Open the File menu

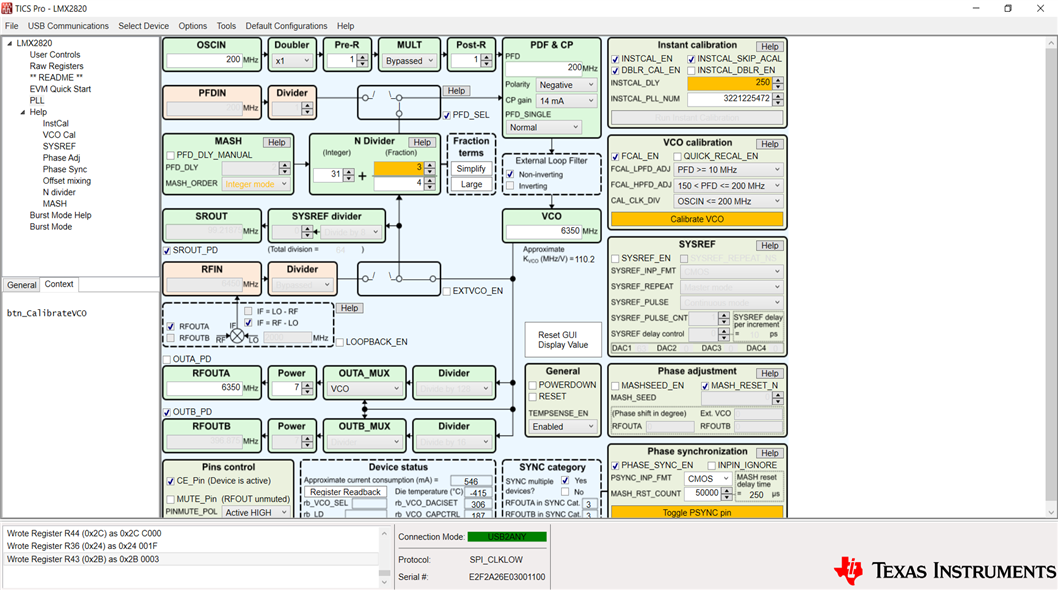(x=11, y=26)
